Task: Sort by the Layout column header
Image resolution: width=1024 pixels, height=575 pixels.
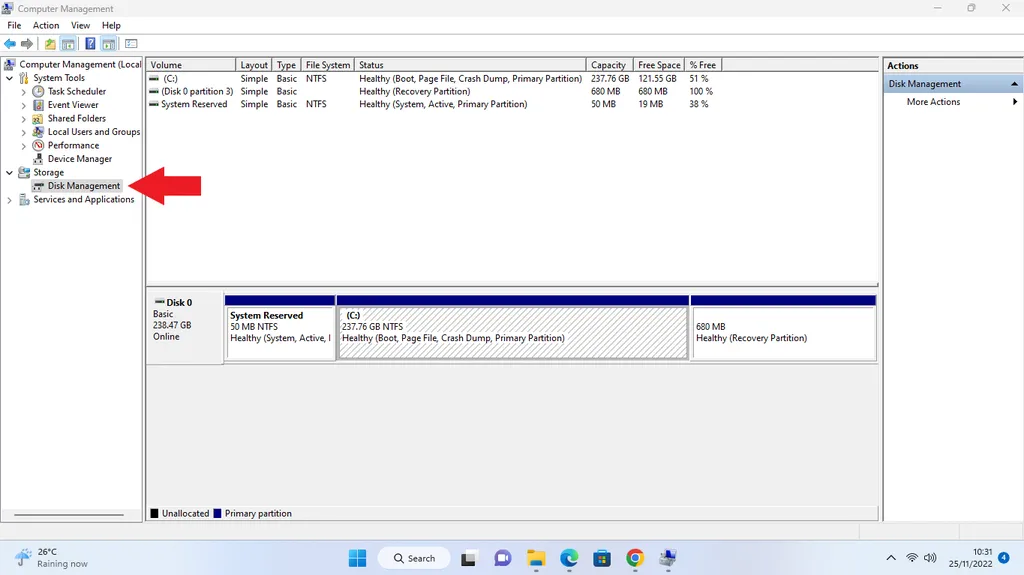Action: pos(253,65)
